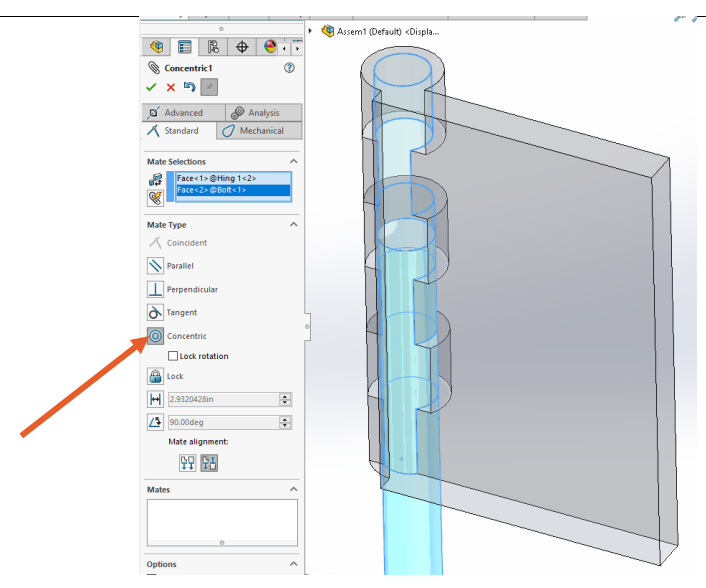The width and height of the screenshot is (706, 588).
Task: Switch to the Analysis tab
Action: point(263,113)
